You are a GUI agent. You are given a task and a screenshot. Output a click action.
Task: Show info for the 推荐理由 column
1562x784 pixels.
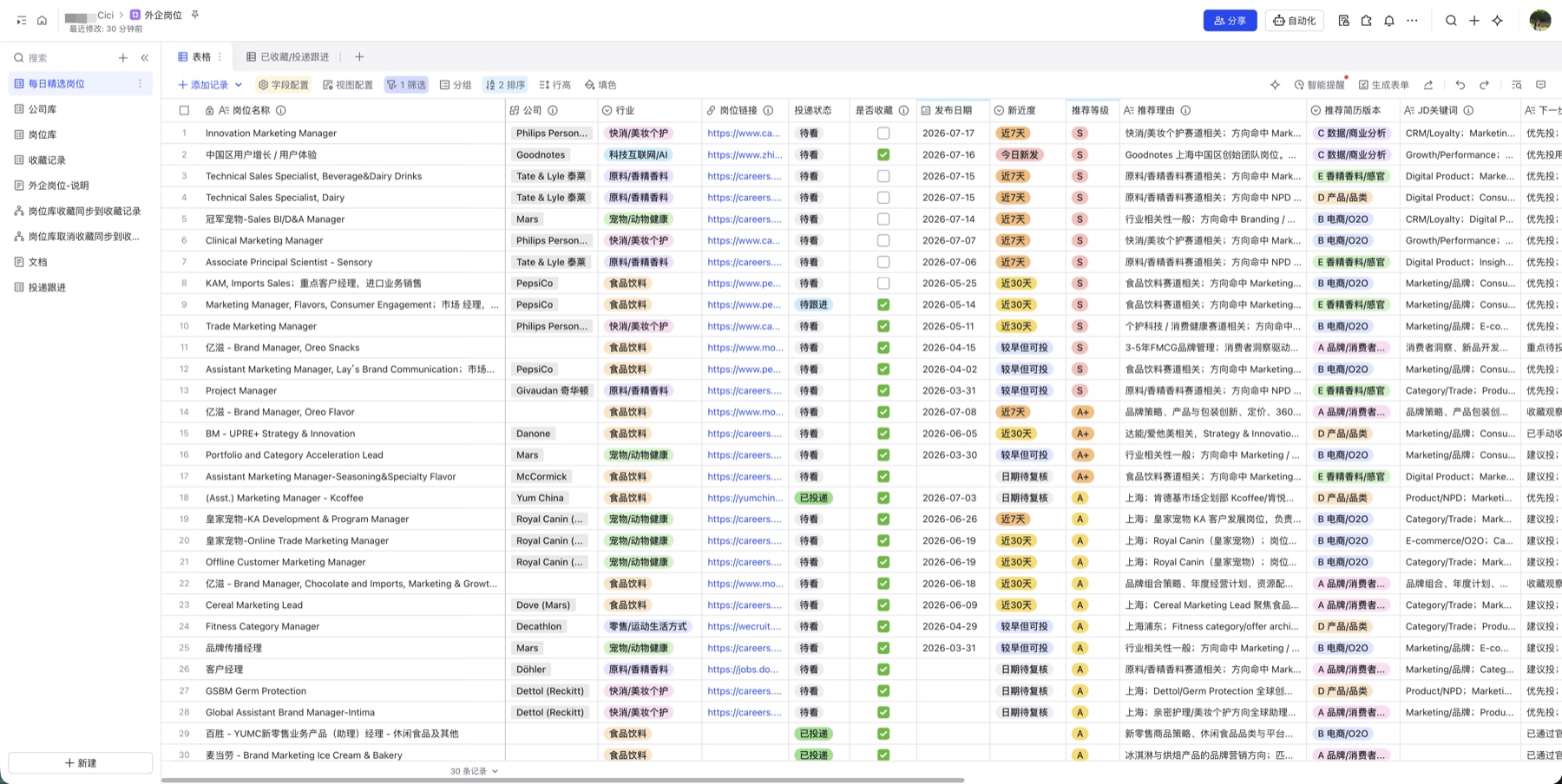point(1185,110)
